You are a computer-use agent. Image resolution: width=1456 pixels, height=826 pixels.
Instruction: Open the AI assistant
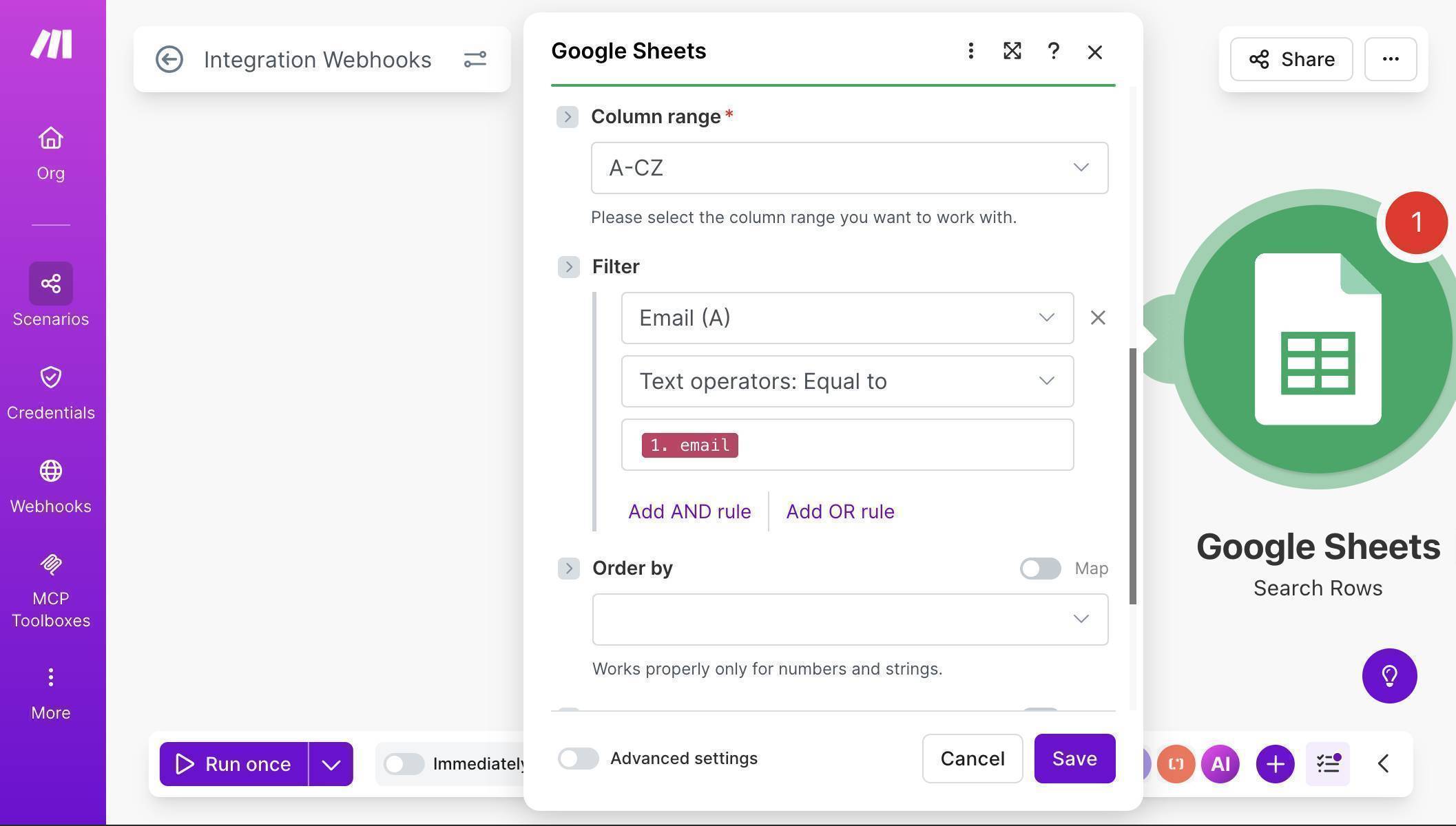[1219, 763]
